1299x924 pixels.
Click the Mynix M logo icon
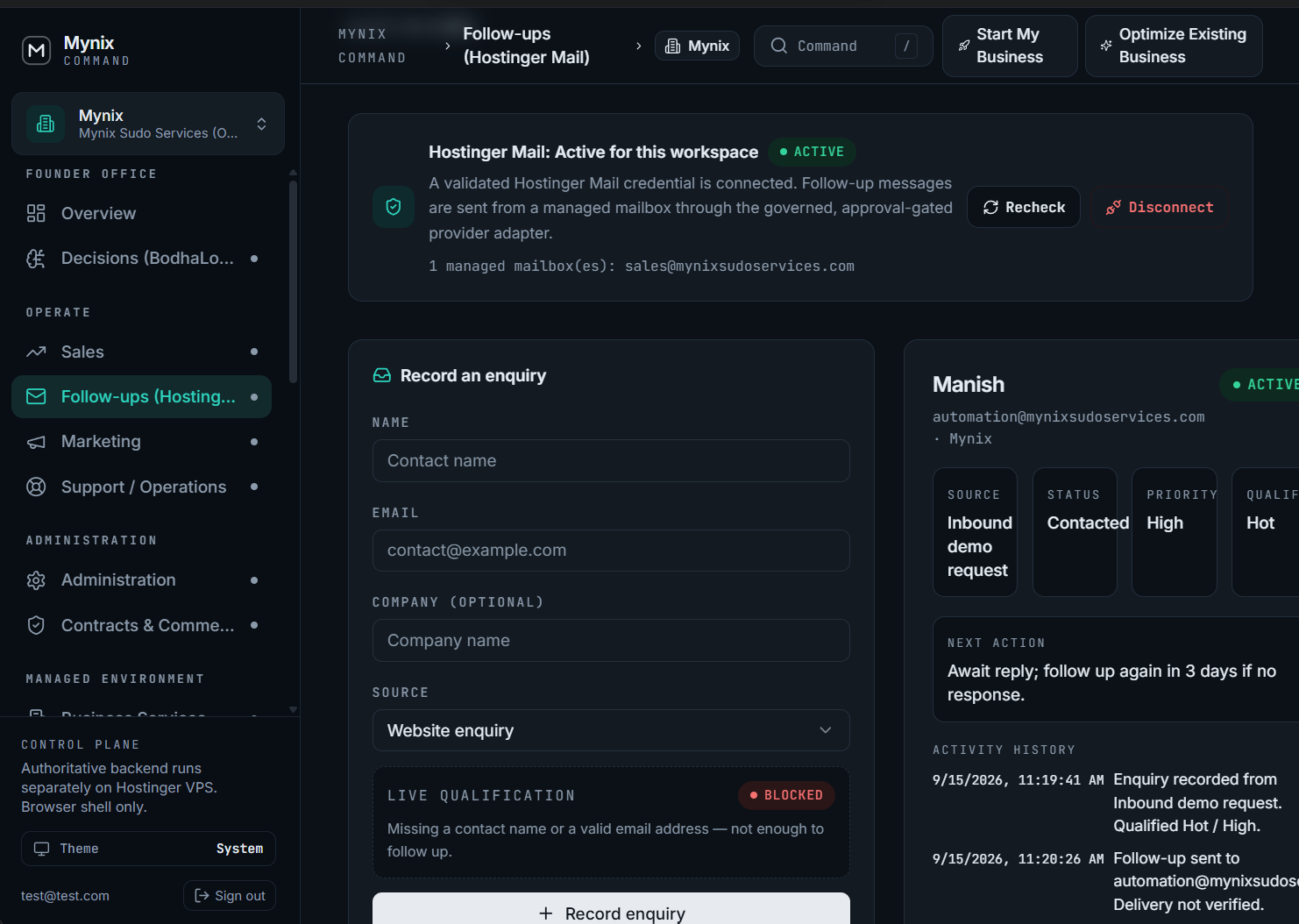click(36, 51)
